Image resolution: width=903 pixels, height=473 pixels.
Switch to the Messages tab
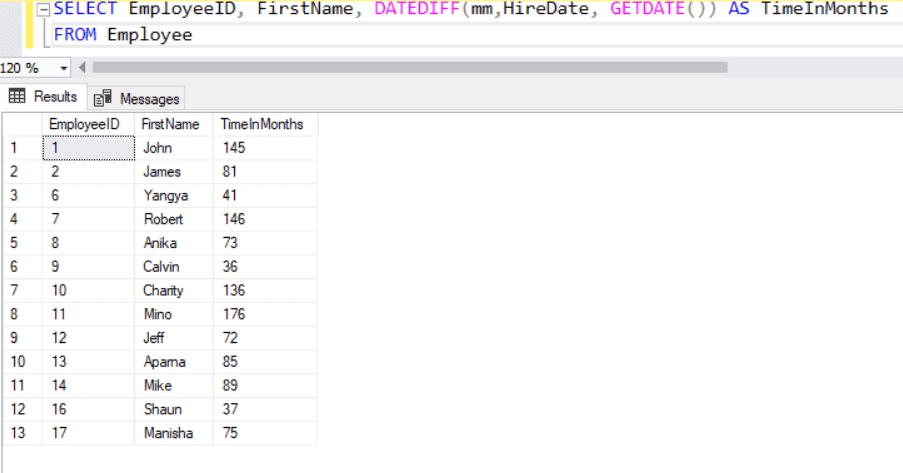click(x=138, y=98)
